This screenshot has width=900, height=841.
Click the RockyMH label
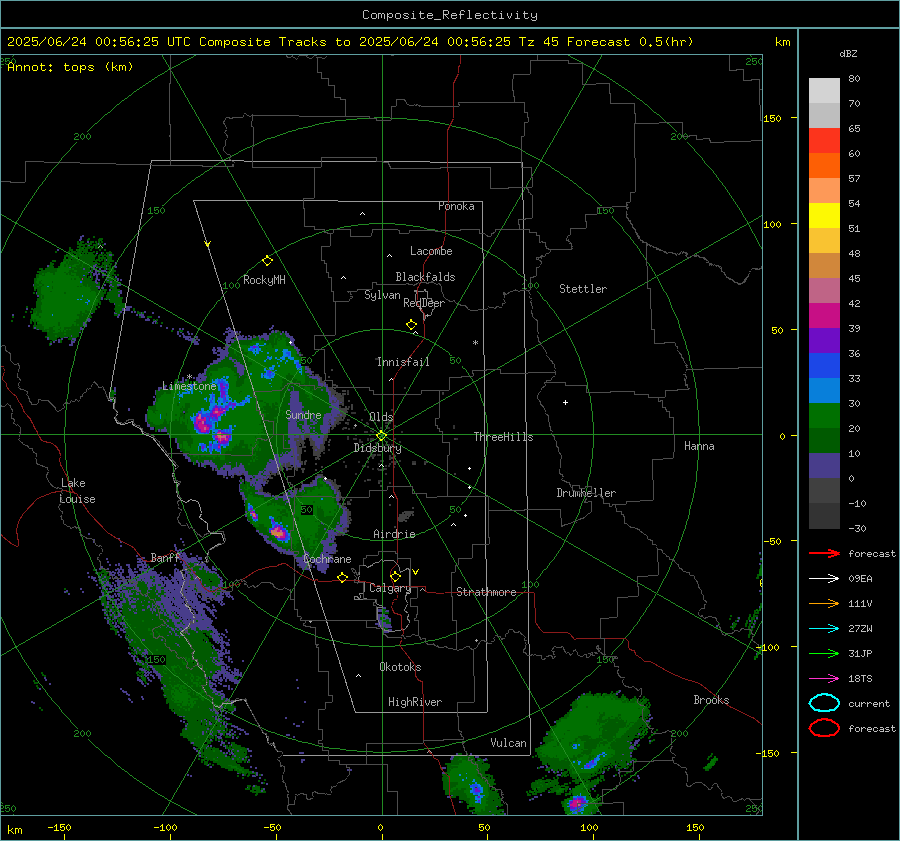[x=264, y=280]
